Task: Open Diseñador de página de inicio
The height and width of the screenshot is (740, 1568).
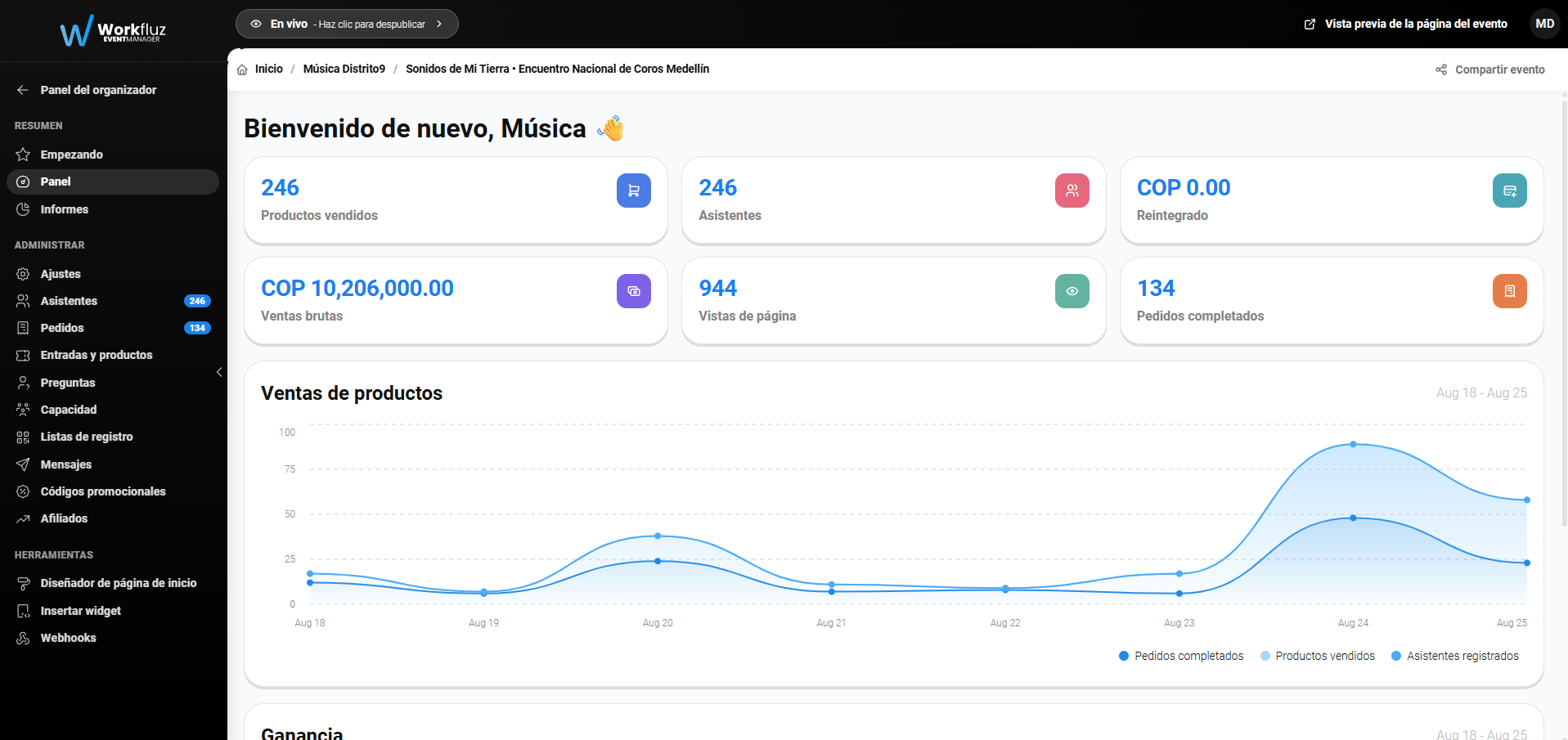Action: point(113,583)
